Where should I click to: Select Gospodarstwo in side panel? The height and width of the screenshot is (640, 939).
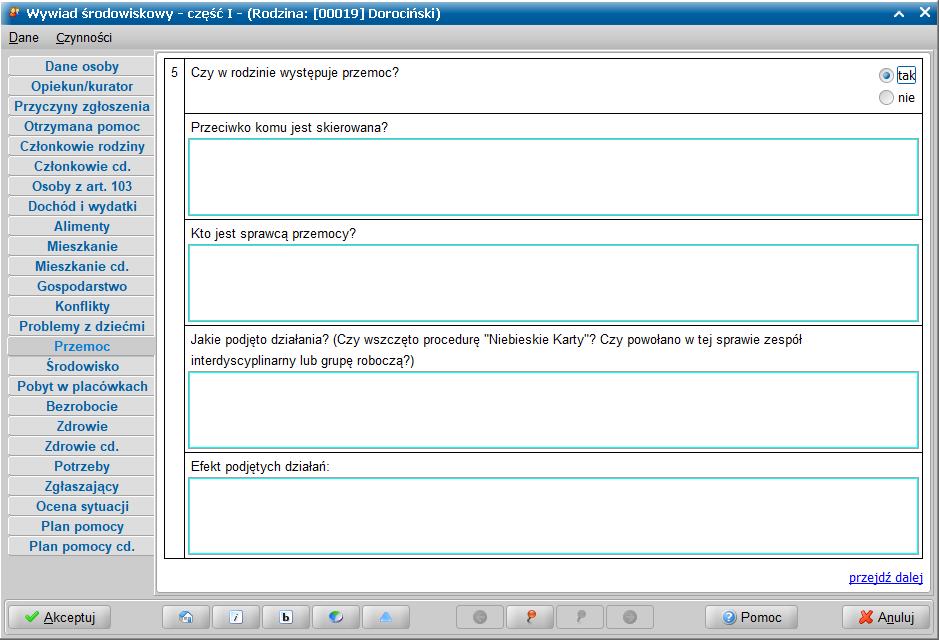[82, 286]
